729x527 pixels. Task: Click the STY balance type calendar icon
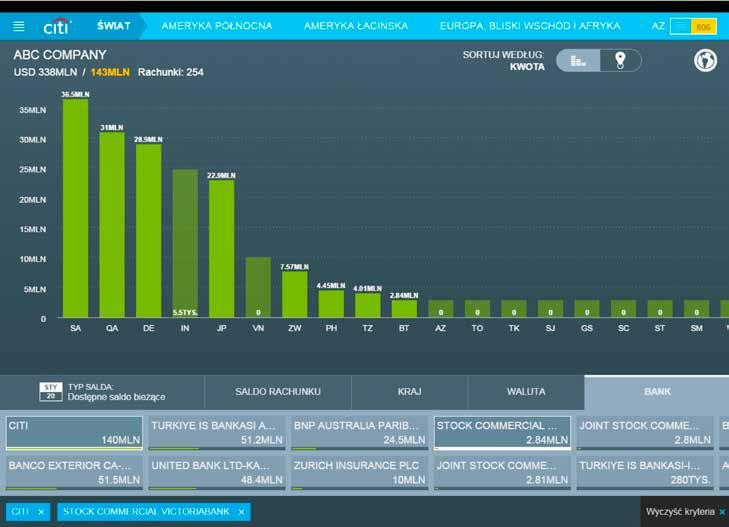(x=51, y=392)
